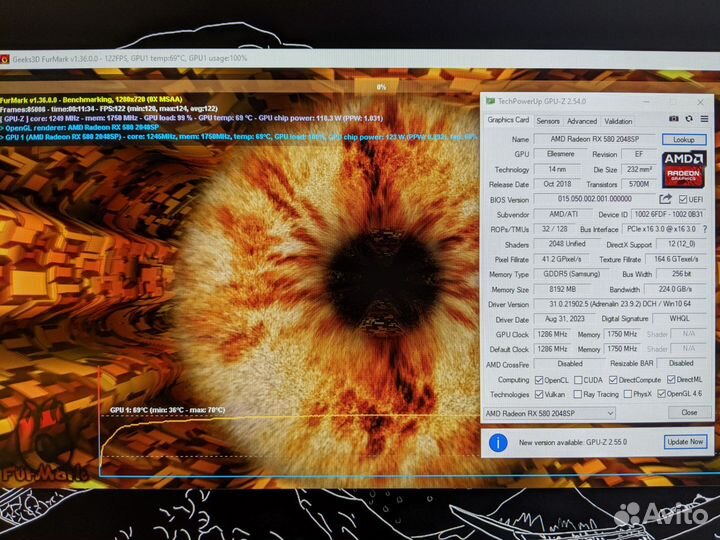Viewport: 720px width, 540px height.
Task: Click the DirectX Support value 12 (12_0)
Action: (681, 244)
